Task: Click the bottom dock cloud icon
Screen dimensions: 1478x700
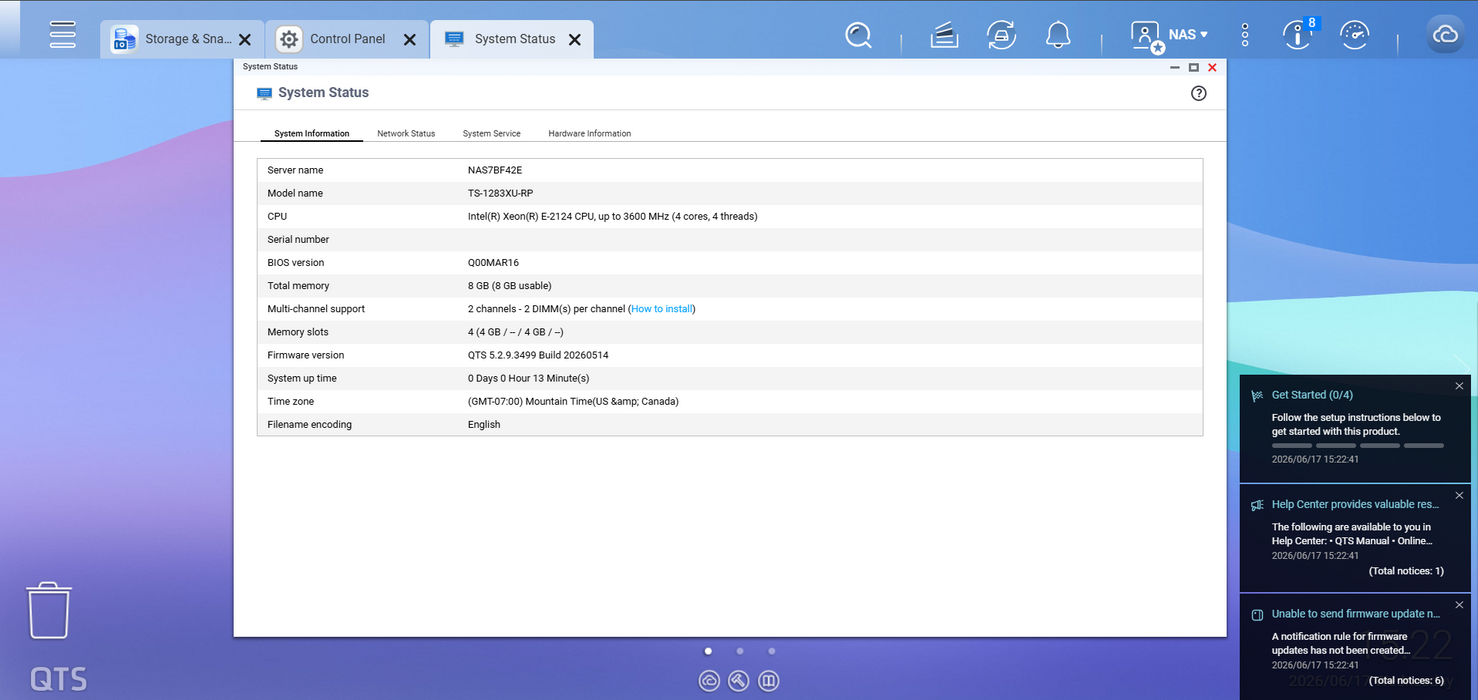Action: [709, 681]
